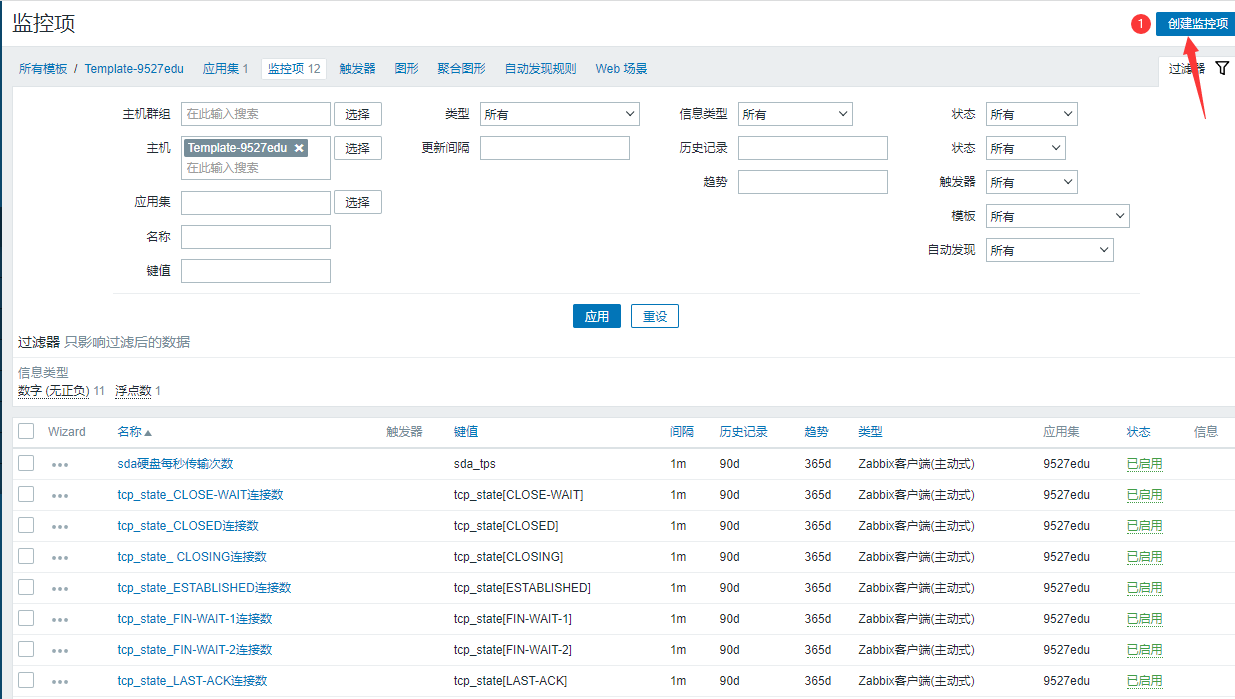The height and width of the screenshot is (699, 1235).
Task: Sort by 间隔 column header
Action: (682, 432)
